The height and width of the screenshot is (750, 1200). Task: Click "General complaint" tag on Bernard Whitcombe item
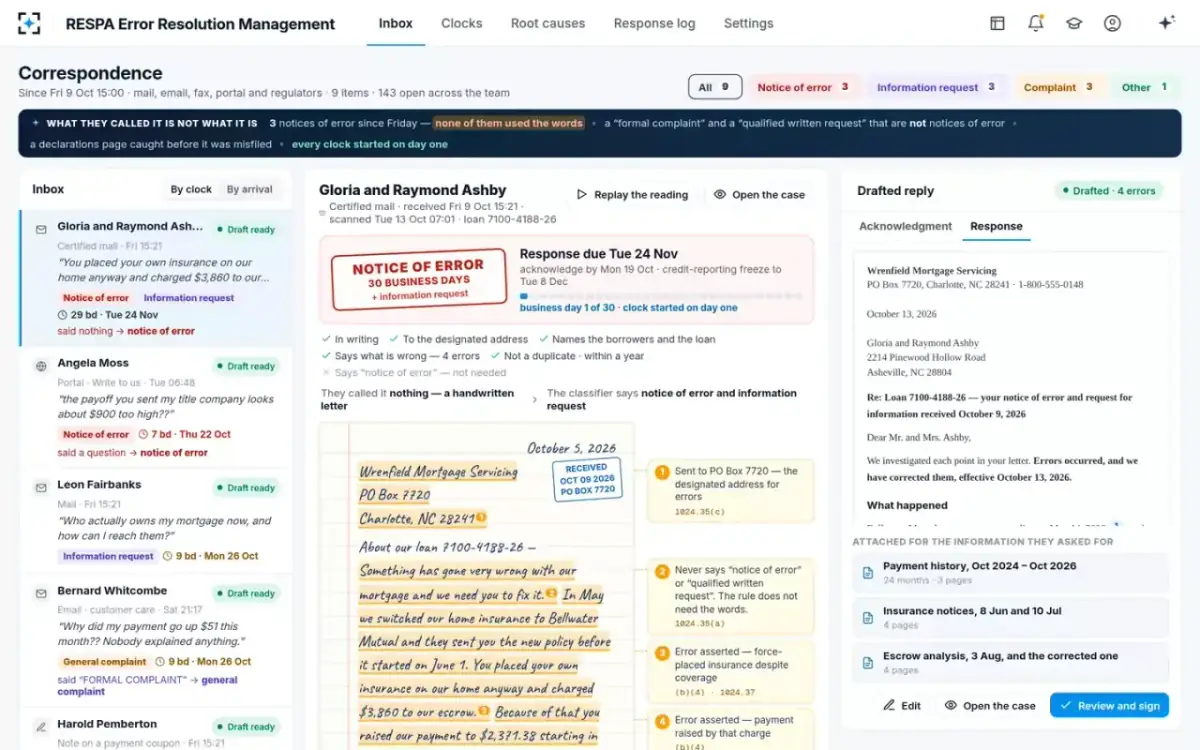click(105, 661)
